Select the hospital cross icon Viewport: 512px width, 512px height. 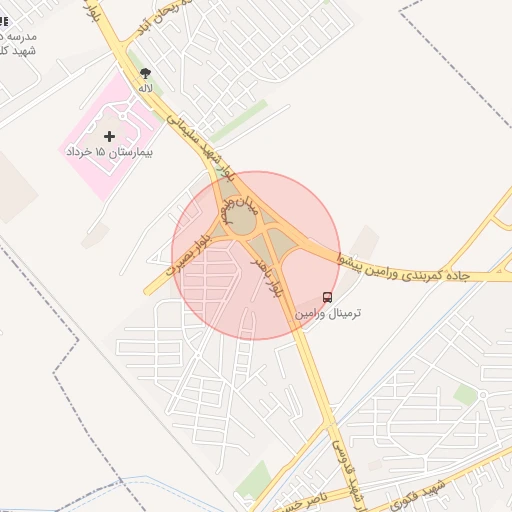click(x=109, y=136)
